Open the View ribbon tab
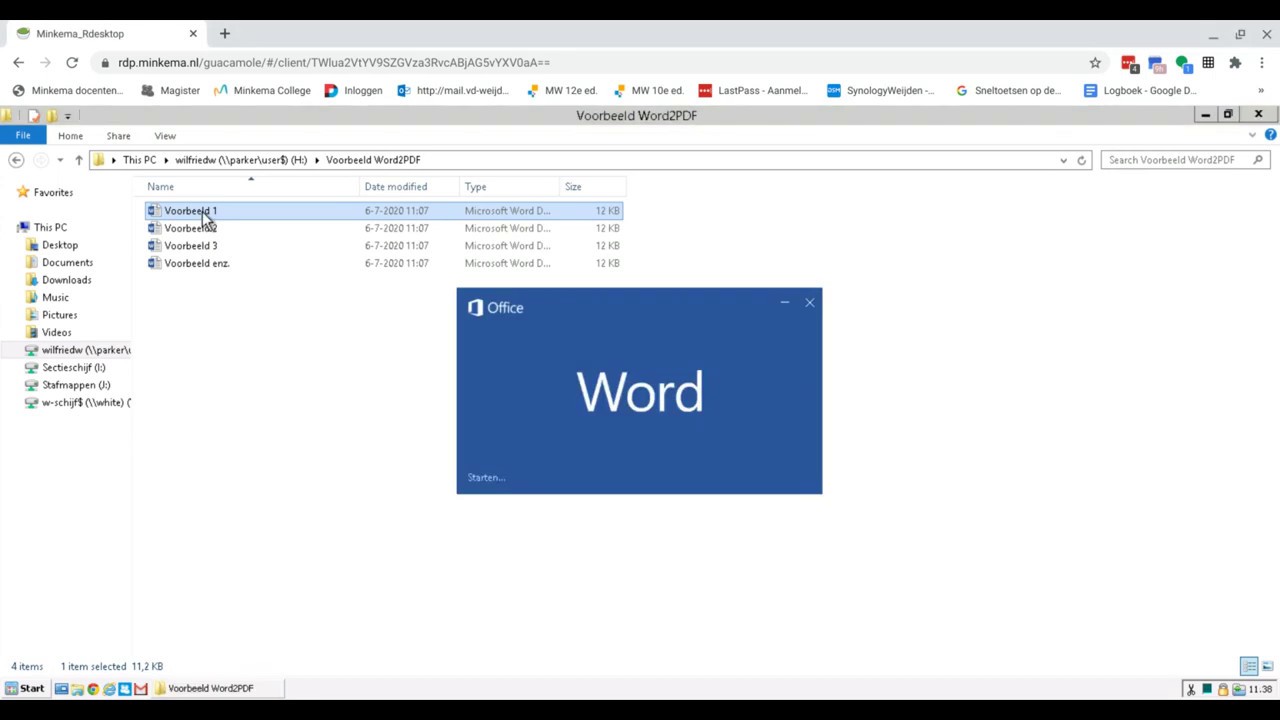 165,136
